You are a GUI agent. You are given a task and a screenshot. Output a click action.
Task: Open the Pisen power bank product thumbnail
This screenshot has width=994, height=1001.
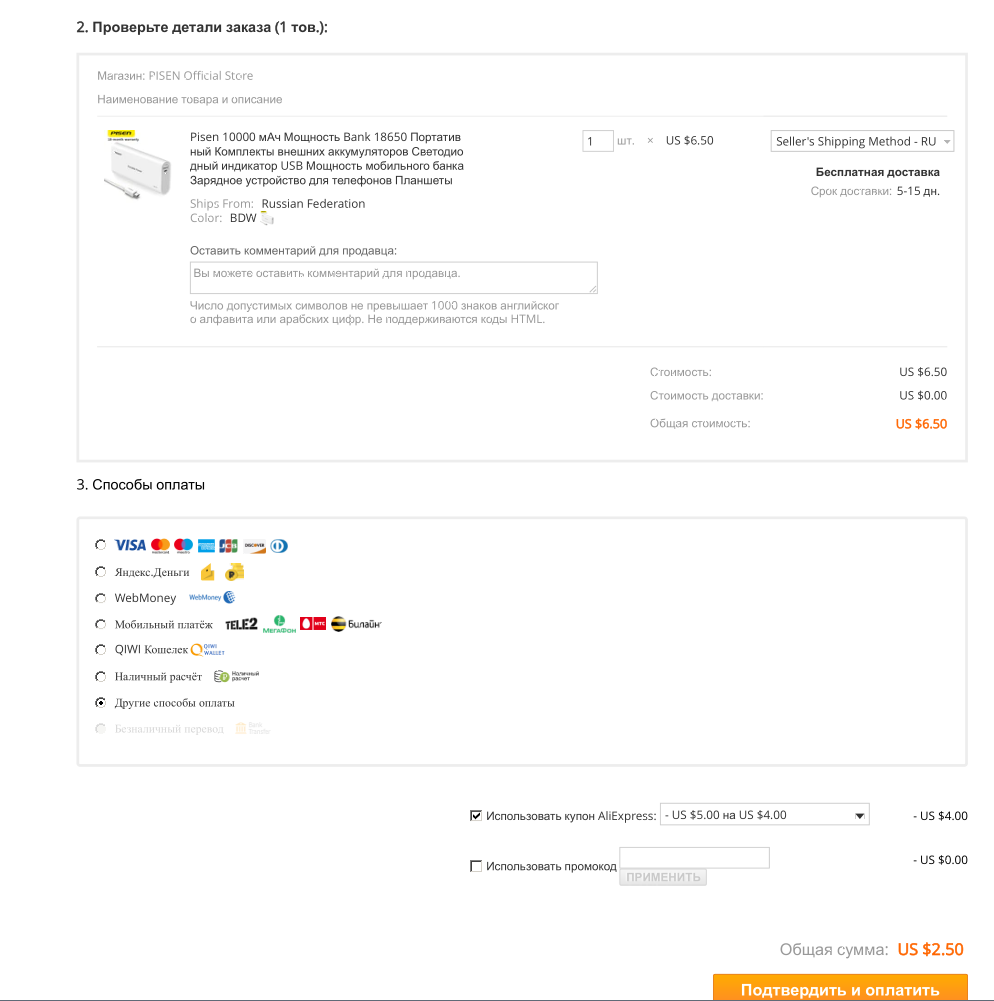coord(139,164)
